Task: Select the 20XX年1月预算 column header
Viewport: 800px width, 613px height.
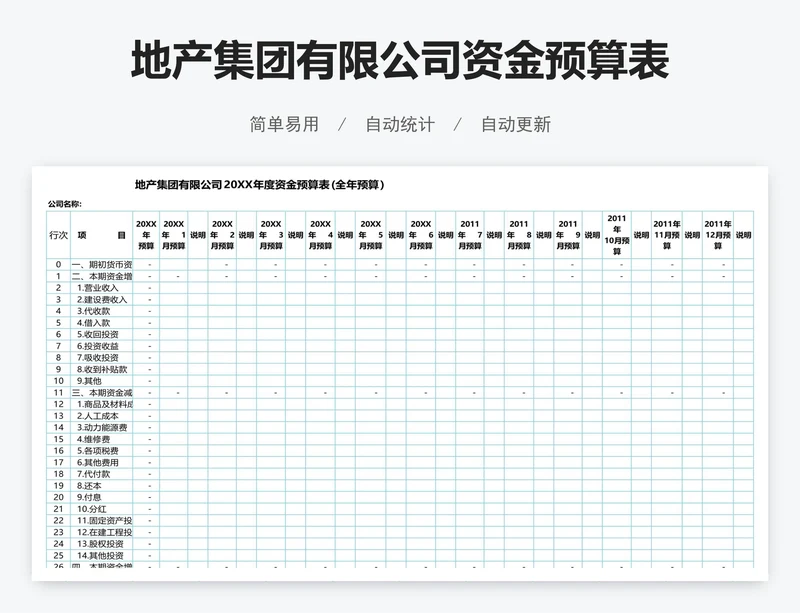Action: coord(173,235)
